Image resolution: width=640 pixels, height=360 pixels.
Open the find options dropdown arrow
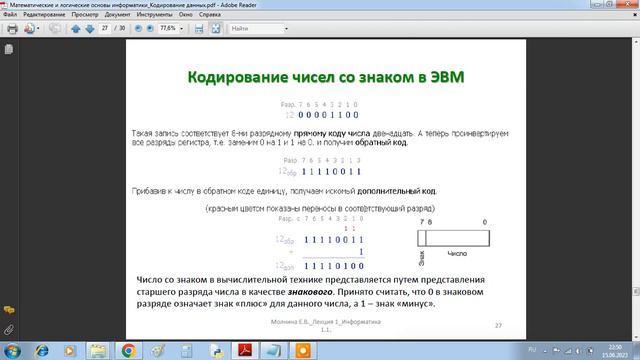tap(286, 29)
